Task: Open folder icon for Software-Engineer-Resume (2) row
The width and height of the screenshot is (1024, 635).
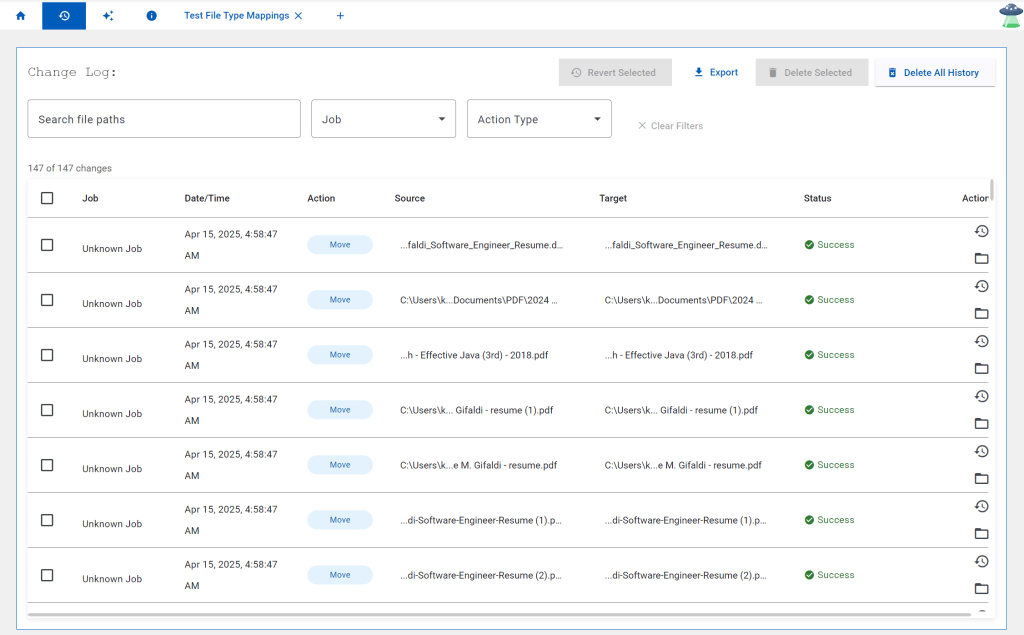Action: coord(981,589)
